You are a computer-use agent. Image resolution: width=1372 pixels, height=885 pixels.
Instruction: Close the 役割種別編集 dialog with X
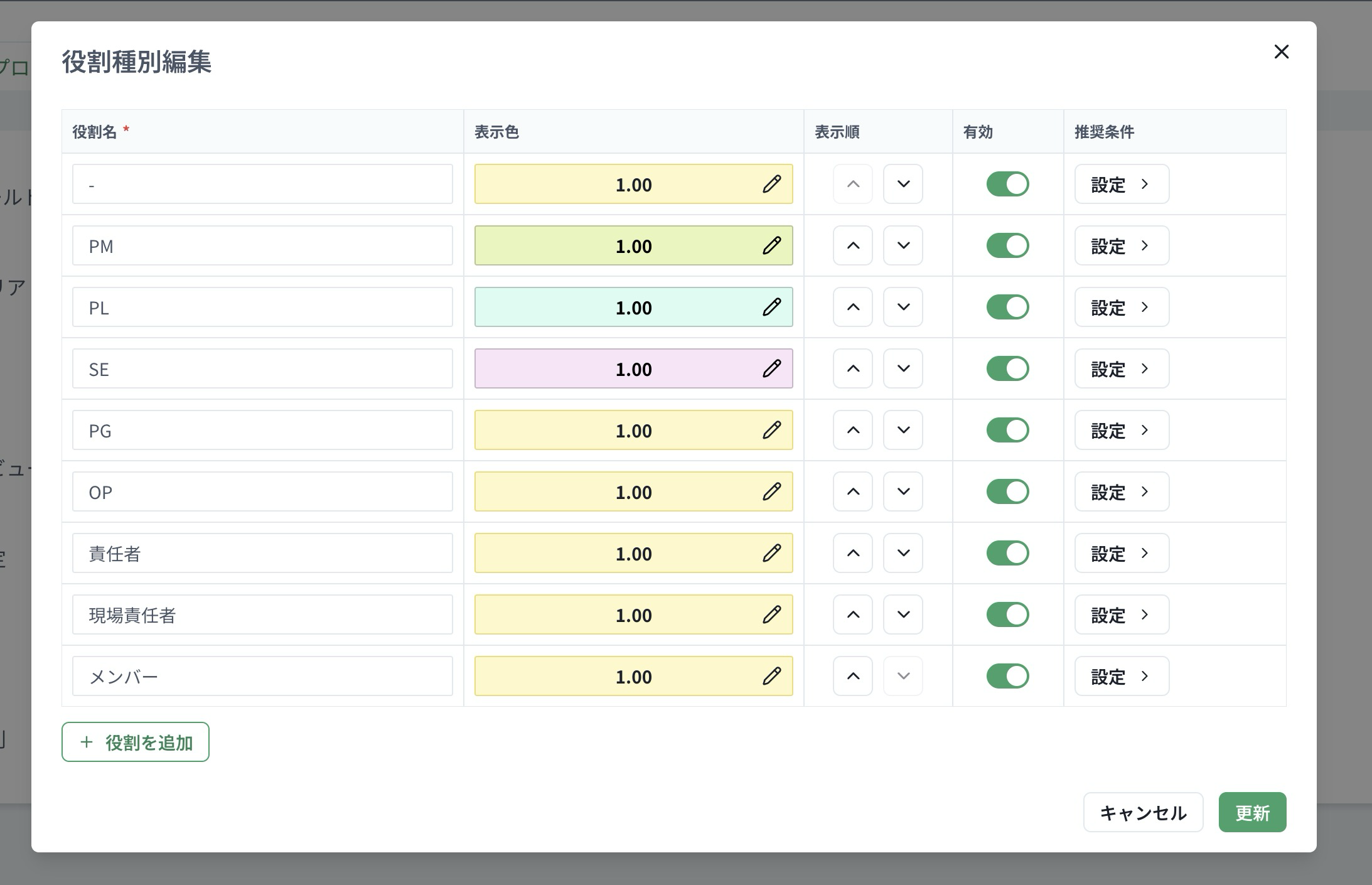coord(1281,51)
